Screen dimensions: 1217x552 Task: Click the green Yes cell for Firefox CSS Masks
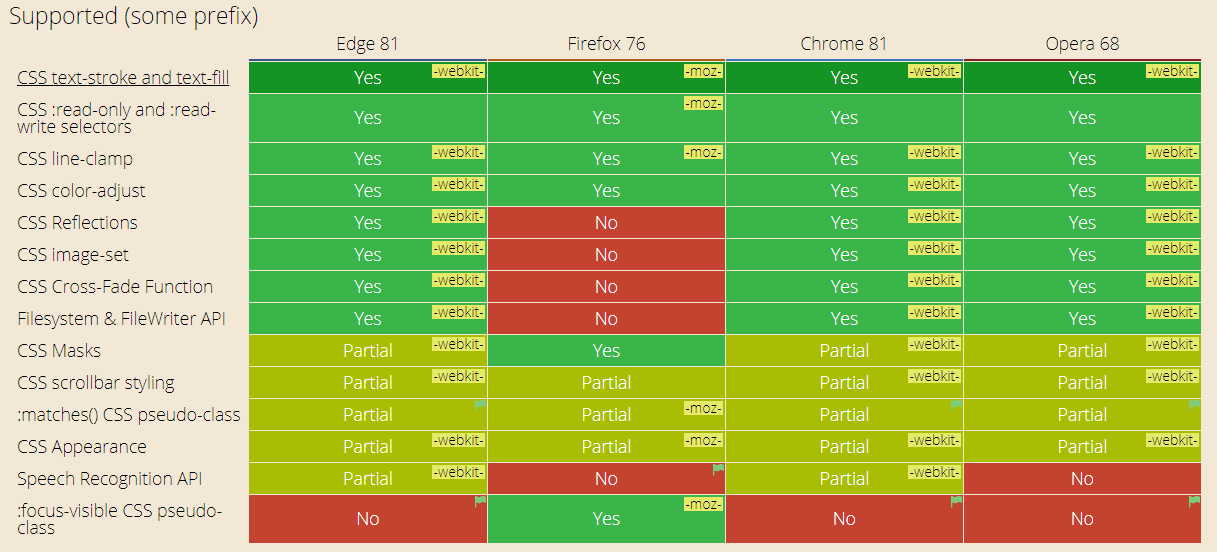coord(606,351)
